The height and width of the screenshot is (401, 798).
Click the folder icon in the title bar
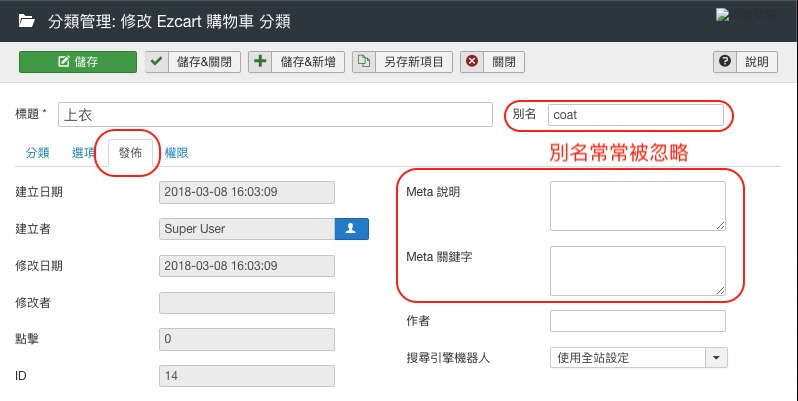tap(28, 18)
